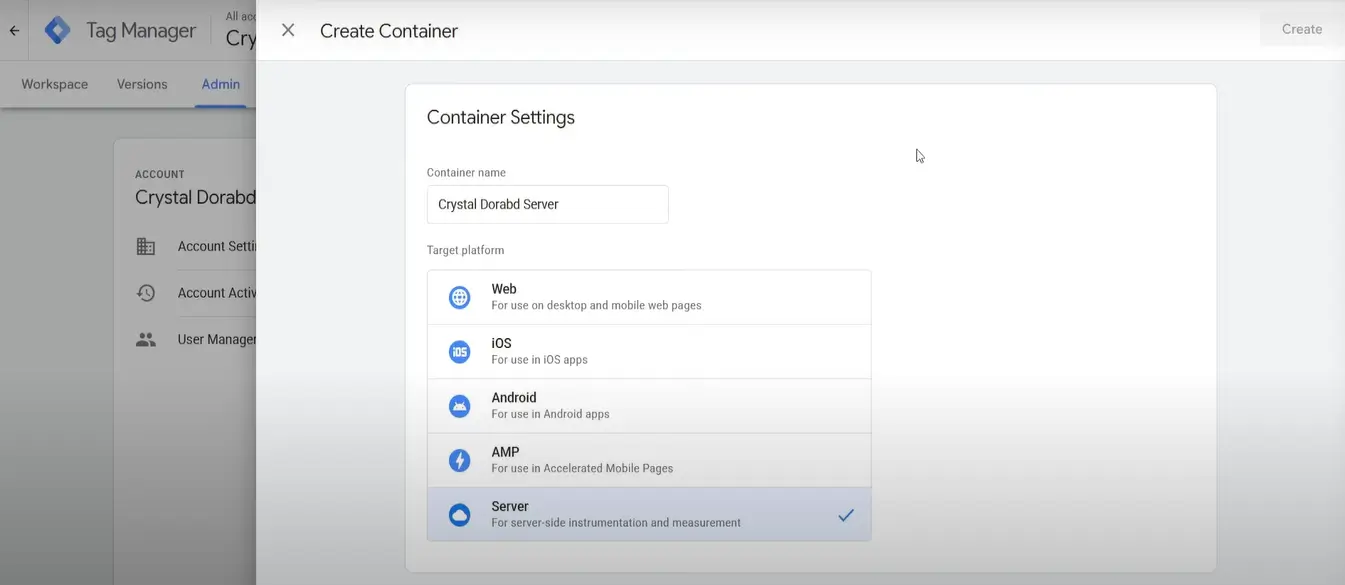Viewport: 1345px width, 585px height.
Task: Switch to the Workspace tab
Action: (x=55, y=84)
